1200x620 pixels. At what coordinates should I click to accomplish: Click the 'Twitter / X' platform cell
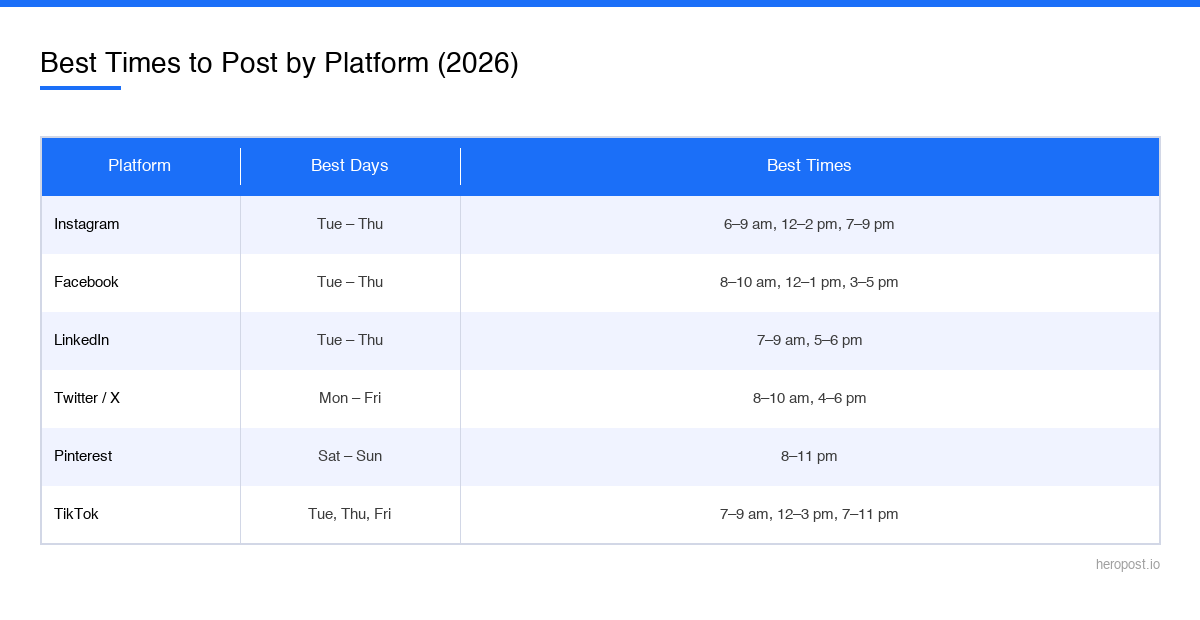(x=140, y=399)
